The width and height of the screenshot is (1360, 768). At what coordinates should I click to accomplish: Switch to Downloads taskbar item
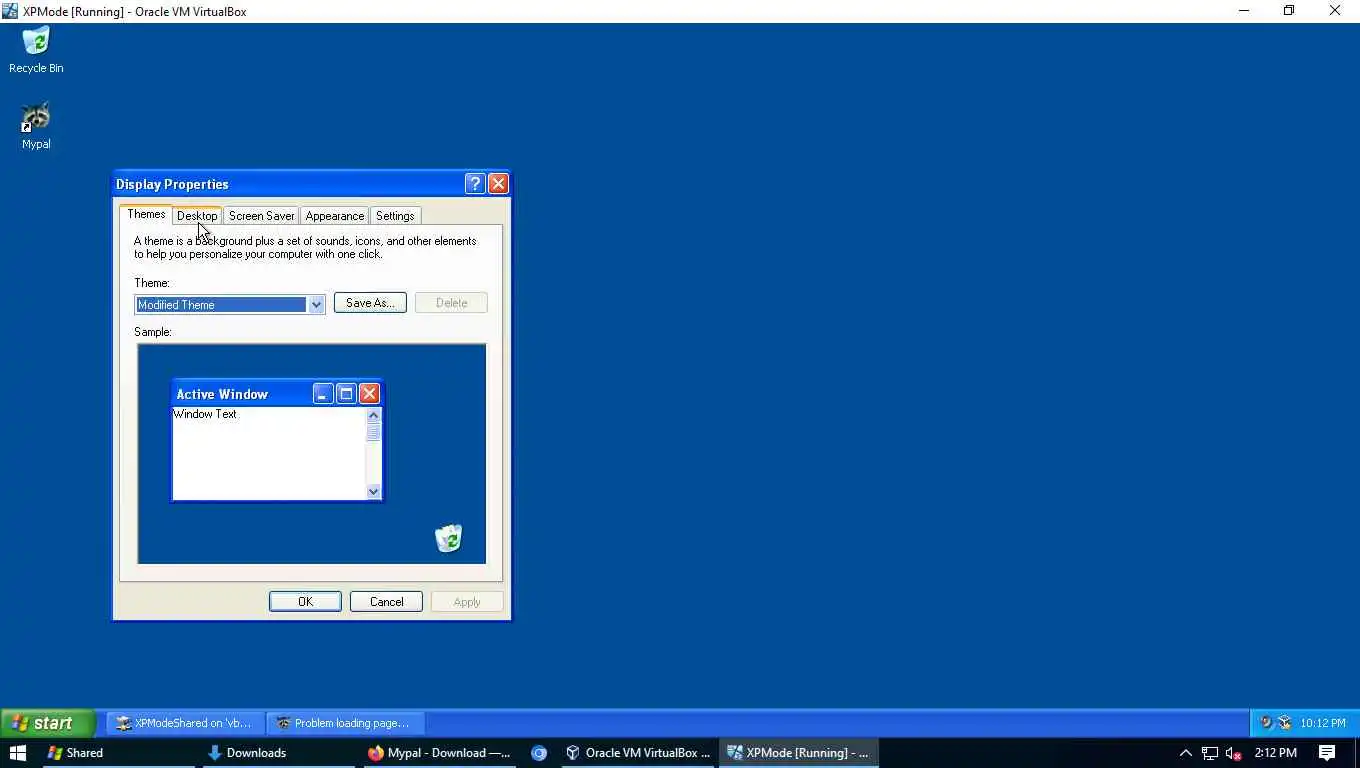(279, 753)
